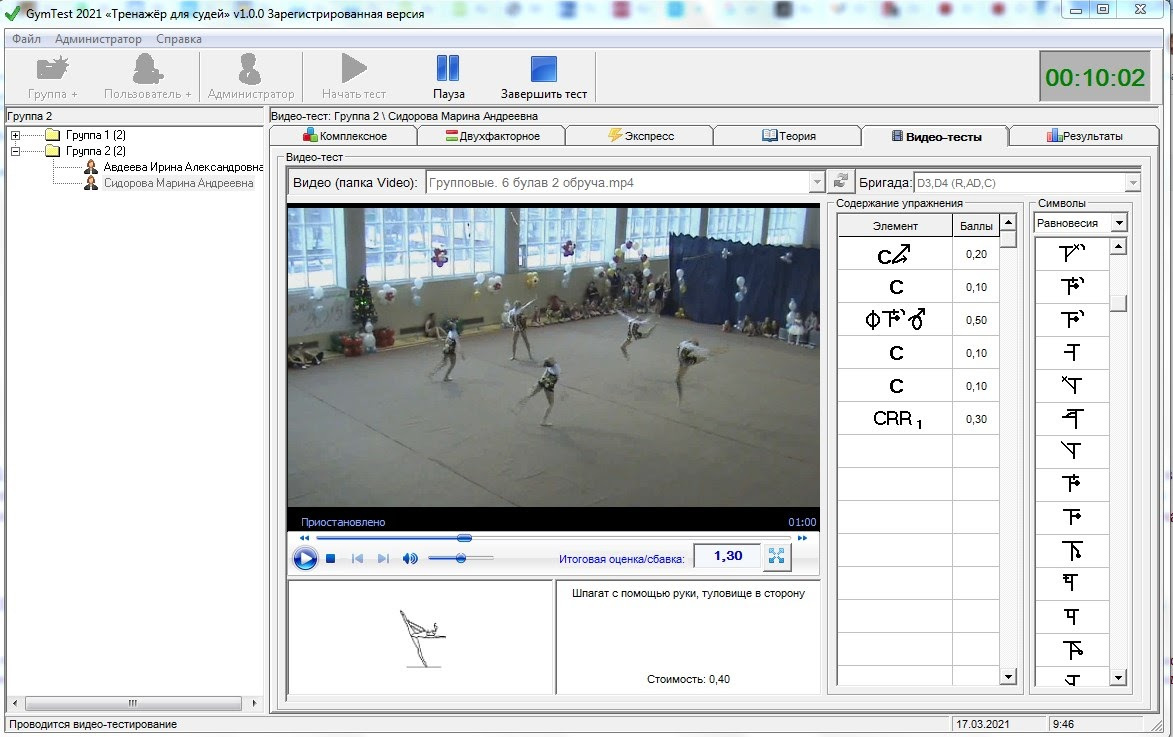Click the stop button in video player
This screenshot has height=737, width=1173.
(x=330, y=558)
